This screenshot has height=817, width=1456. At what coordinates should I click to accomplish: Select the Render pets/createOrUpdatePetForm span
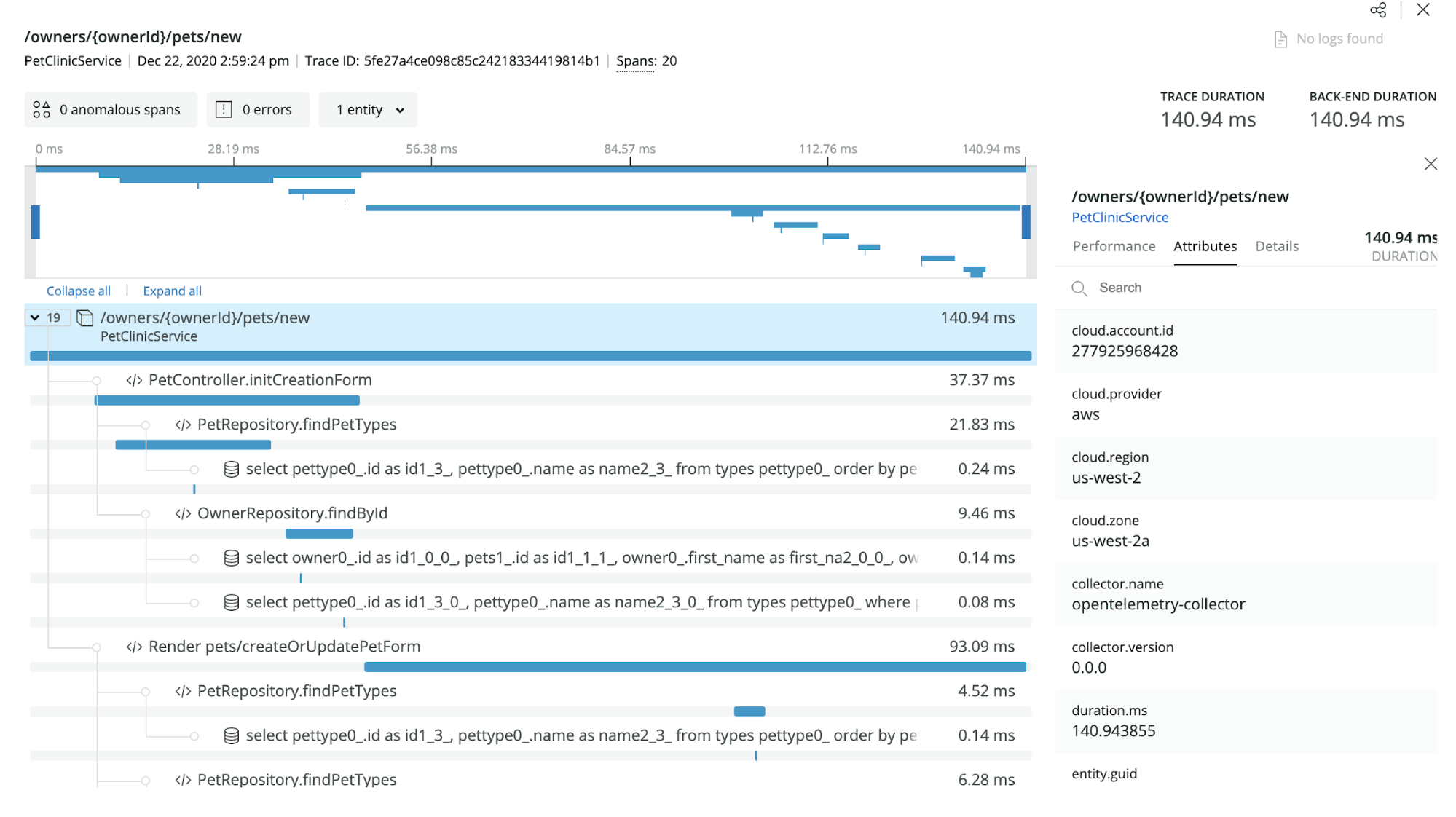pos(284,647)
